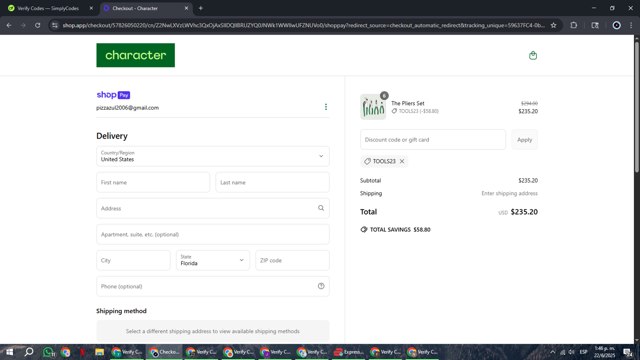Image resolution: width=640 pixels, height=360 pixels.
Task: Click the address search magnifier icon
Action: click(x=321, y=208)
